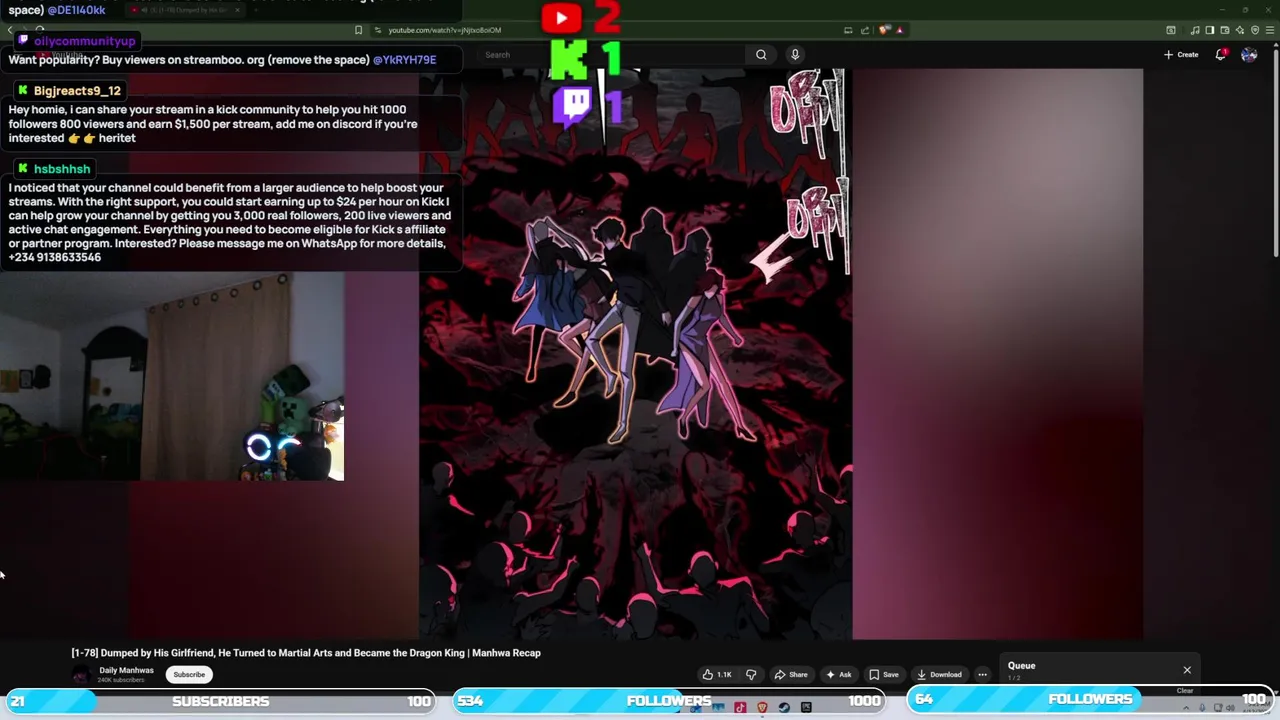Click the YouTube viewer count overlay icon
The height and width of the screenshot is (720, 1280).
pos(561,17)
